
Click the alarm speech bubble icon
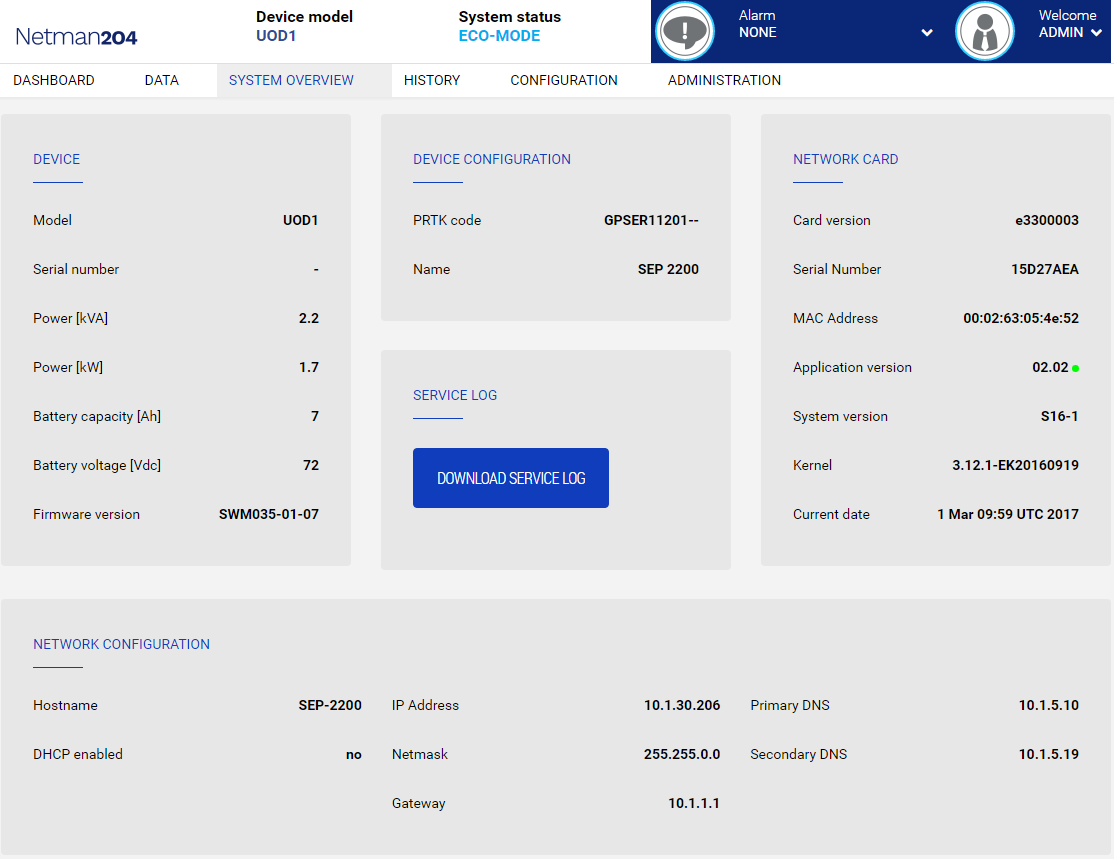(685, 32)
